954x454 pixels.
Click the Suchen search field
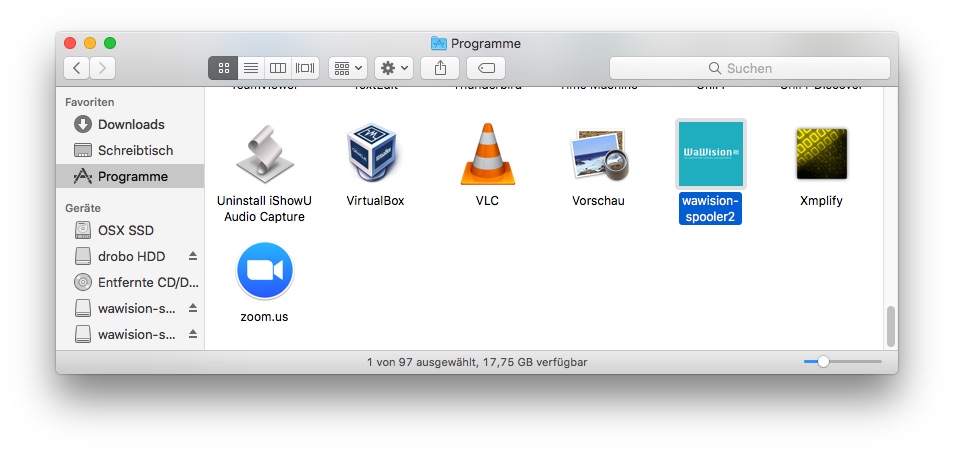click(749, 68)
